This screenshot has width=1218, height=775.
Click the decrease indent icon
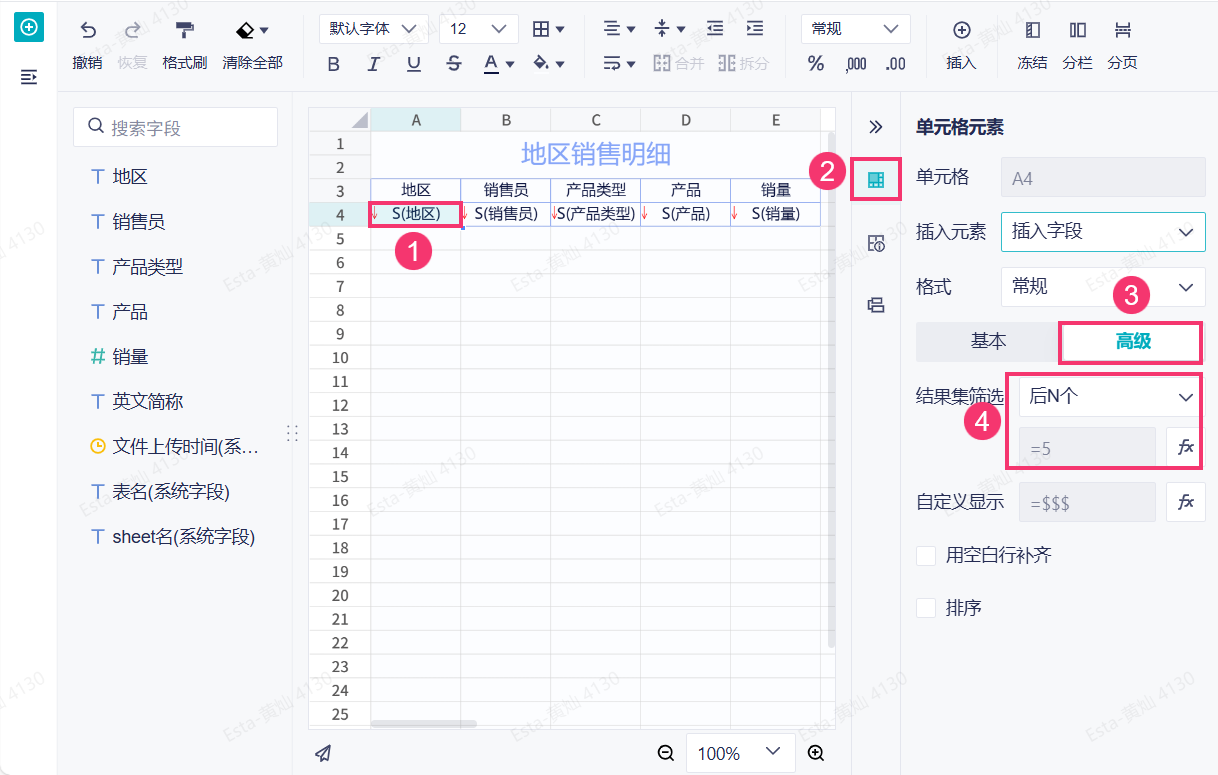click(715, 29)
